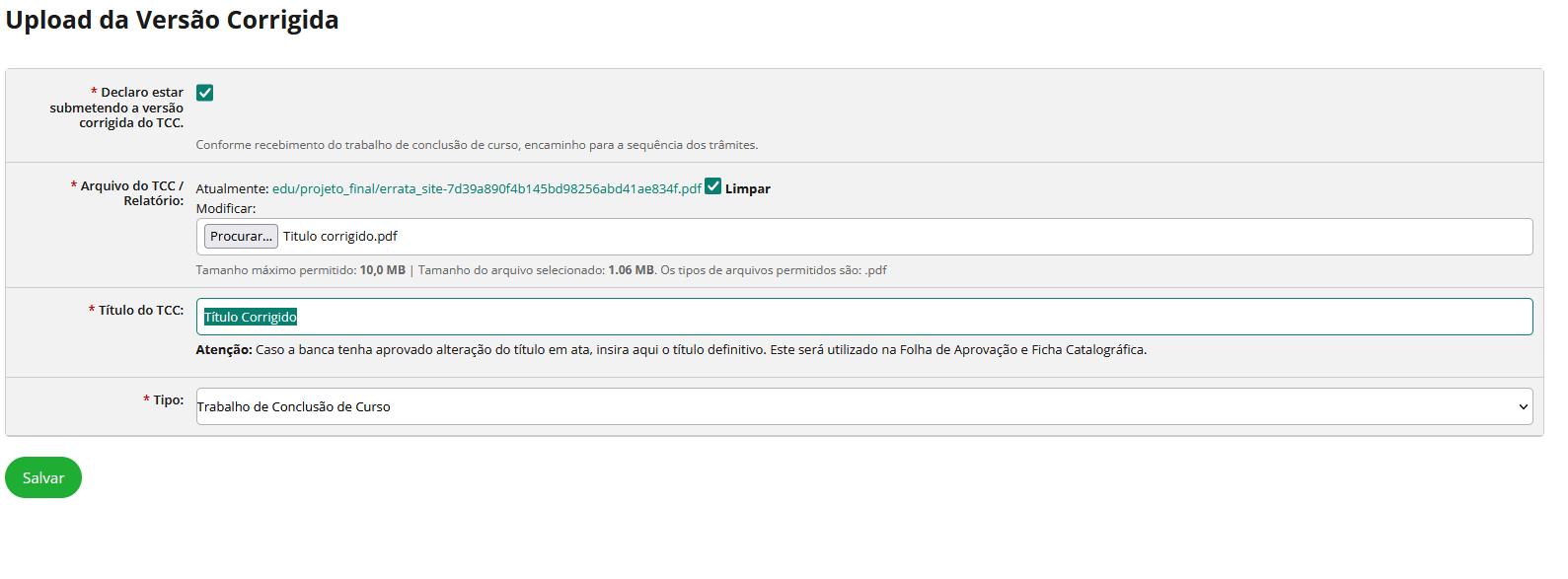Open the errata_site PDF file link
The height and width of the screenshot is (579, 1568).
(x=486, y=188)
